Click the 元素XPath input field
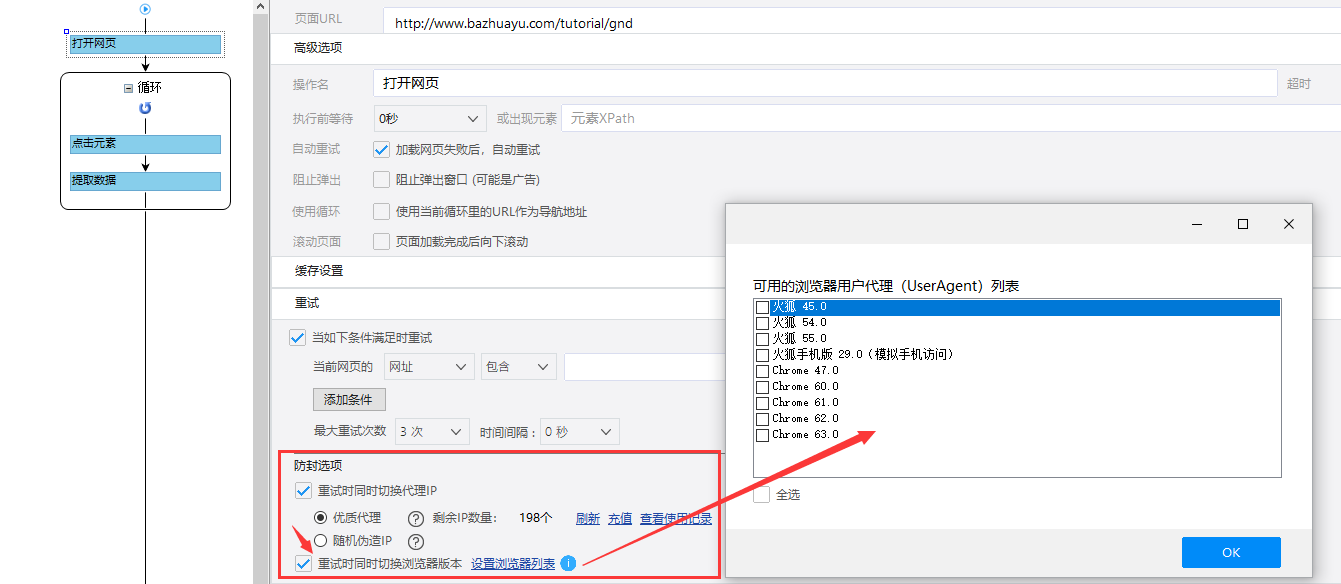Screen dimensions: 1341x584 pos(950,118)
